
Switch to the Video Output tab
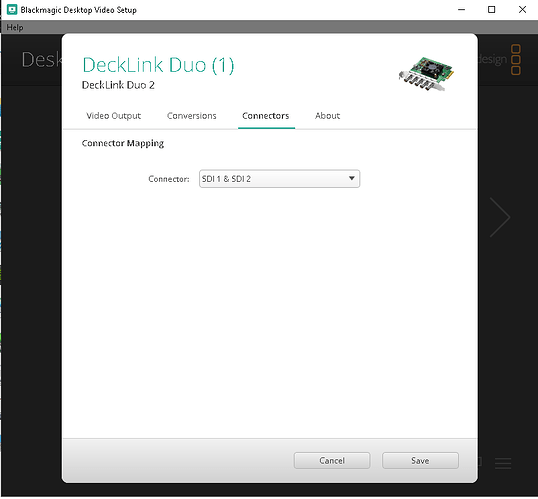coord(114,116)
